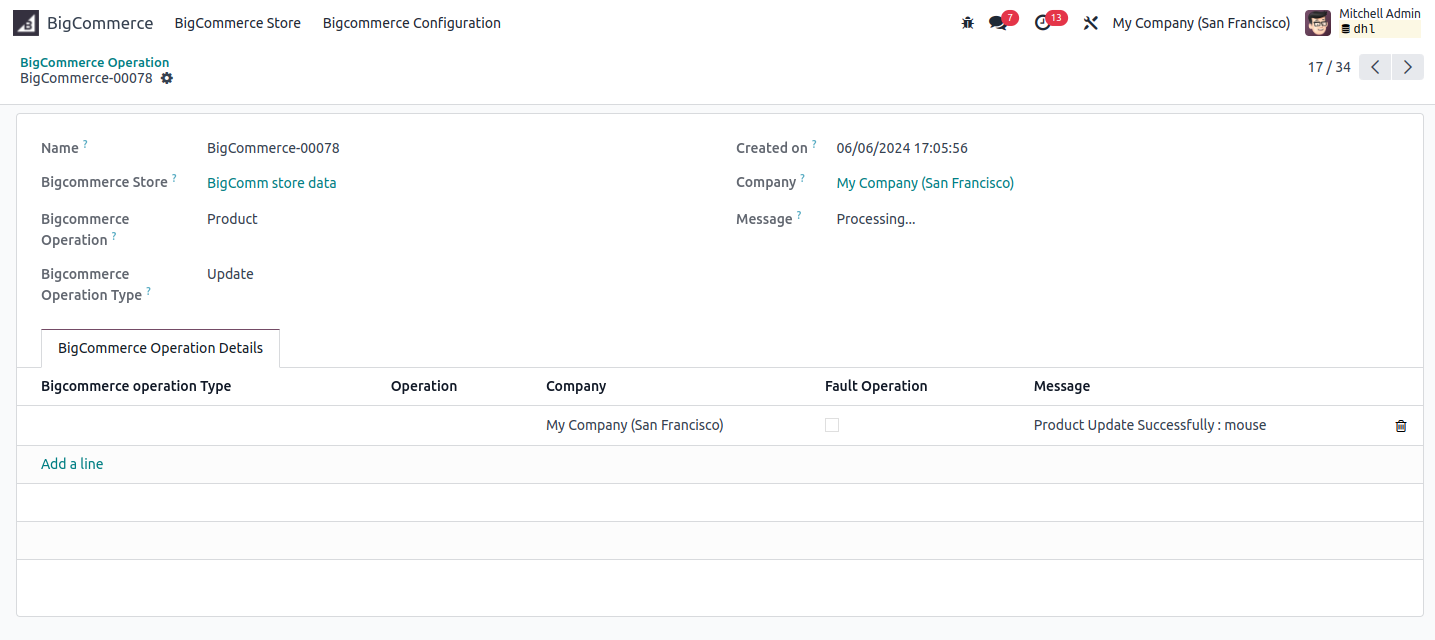Delete the mouse product update line
Image resolution: width=1435 pixels, height=640 pixels.
1401,426
